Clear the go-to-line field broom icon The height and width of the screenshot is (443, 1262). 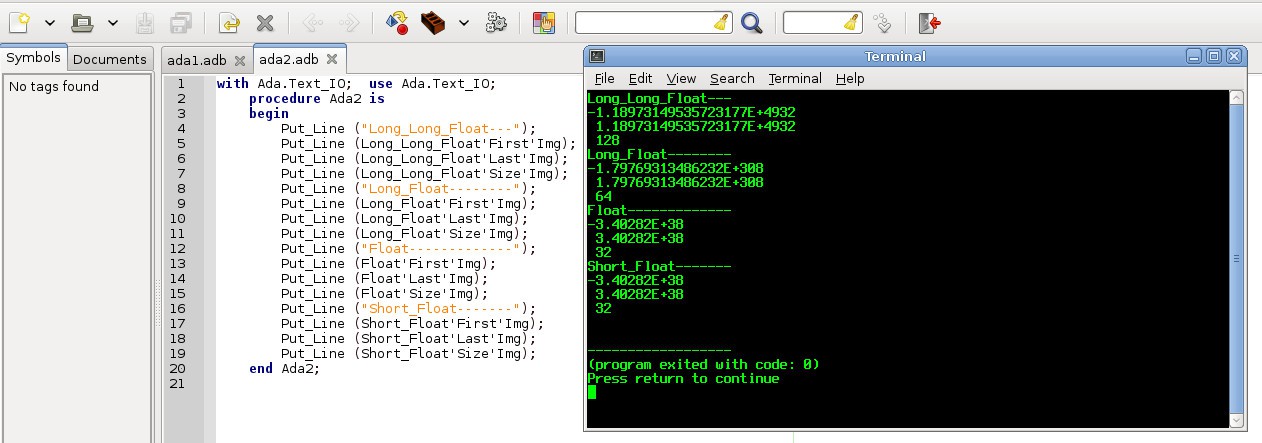coord(851,21)
